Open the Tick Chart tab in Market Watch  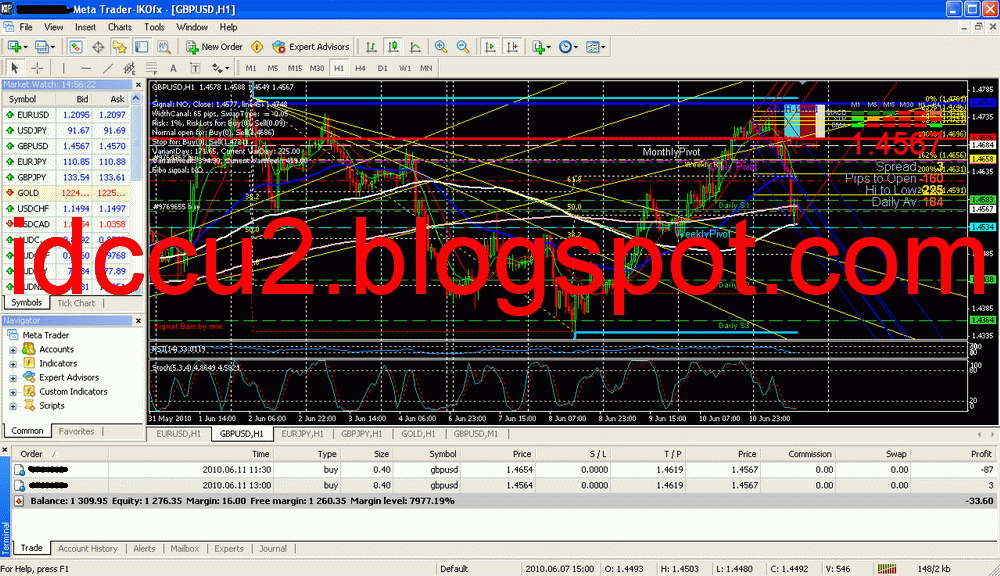point(76,303)
